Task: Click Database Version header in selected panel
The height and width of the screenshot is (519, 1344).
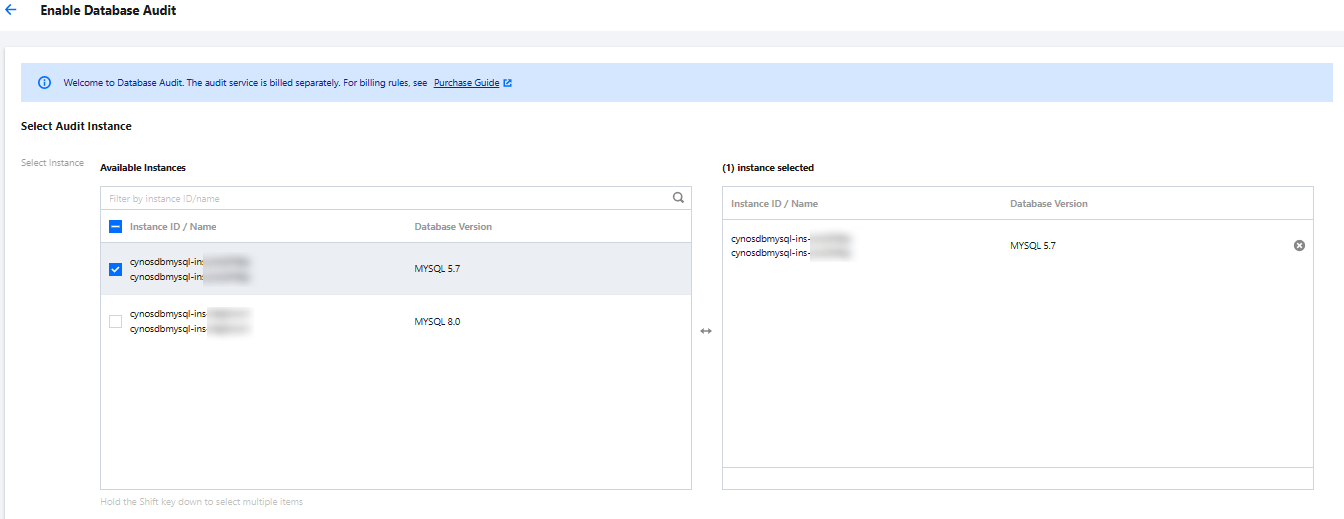Action: pyautogui.click(x=1048, y=204)
